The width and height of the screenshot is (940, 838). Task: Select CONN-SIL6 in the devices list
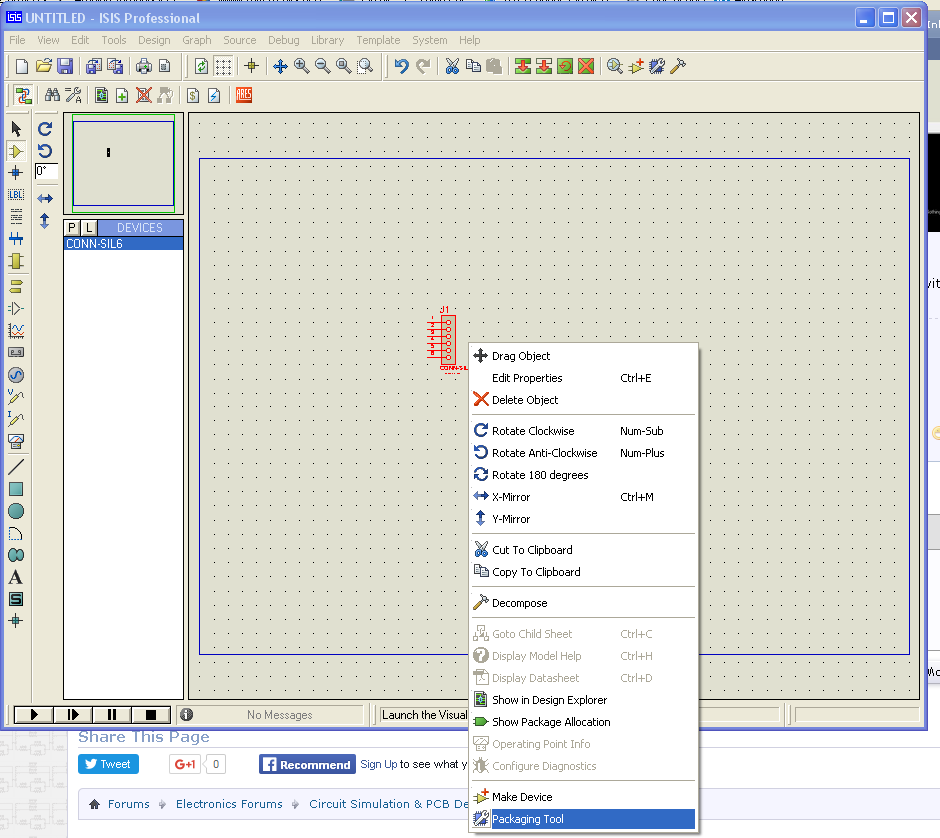coord(123,244)
